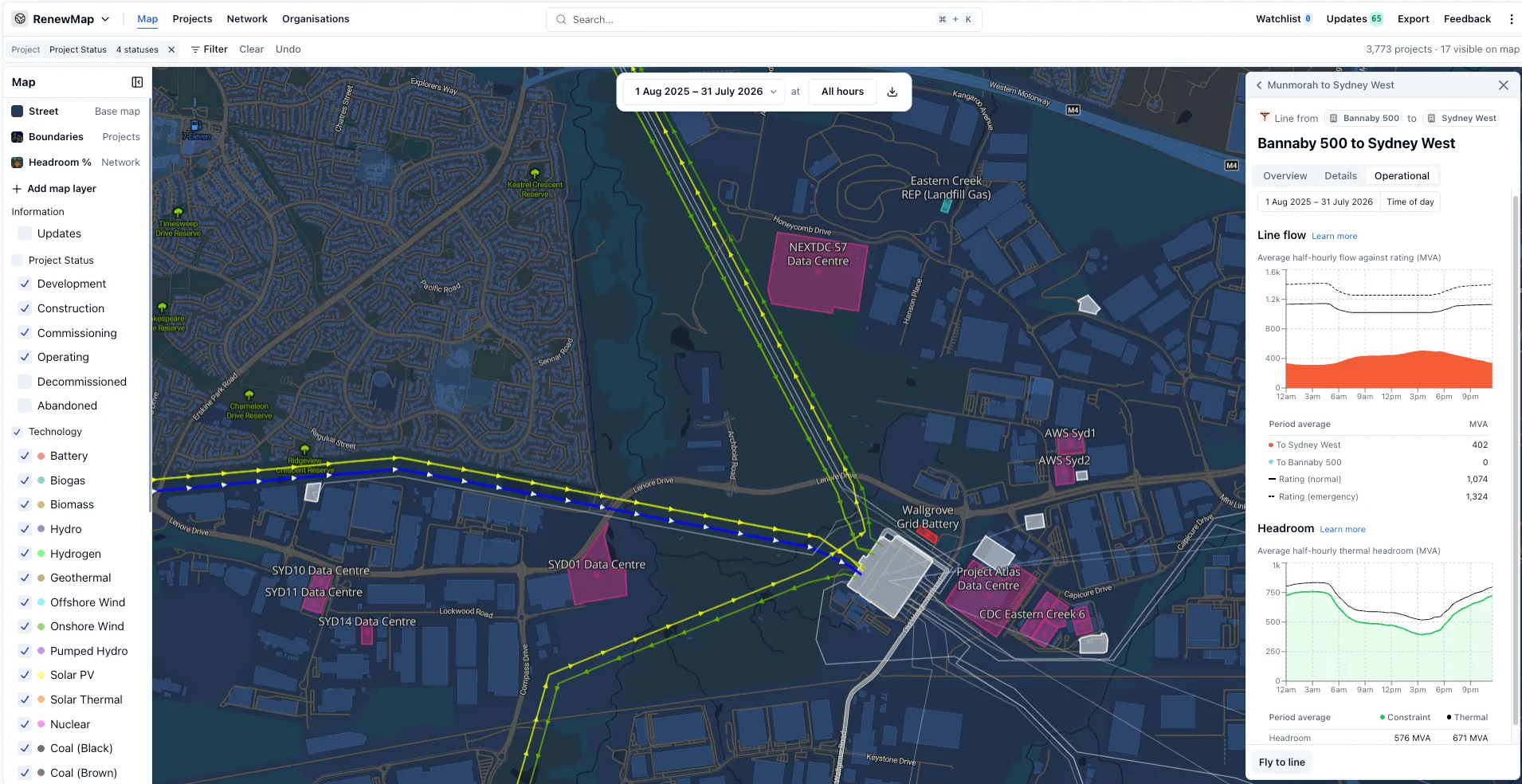Image resolution: width=1522 pixels, height=784 pixels.
Task: Click the Filter icon in filter bar
Action: click(x=195, y=49)
